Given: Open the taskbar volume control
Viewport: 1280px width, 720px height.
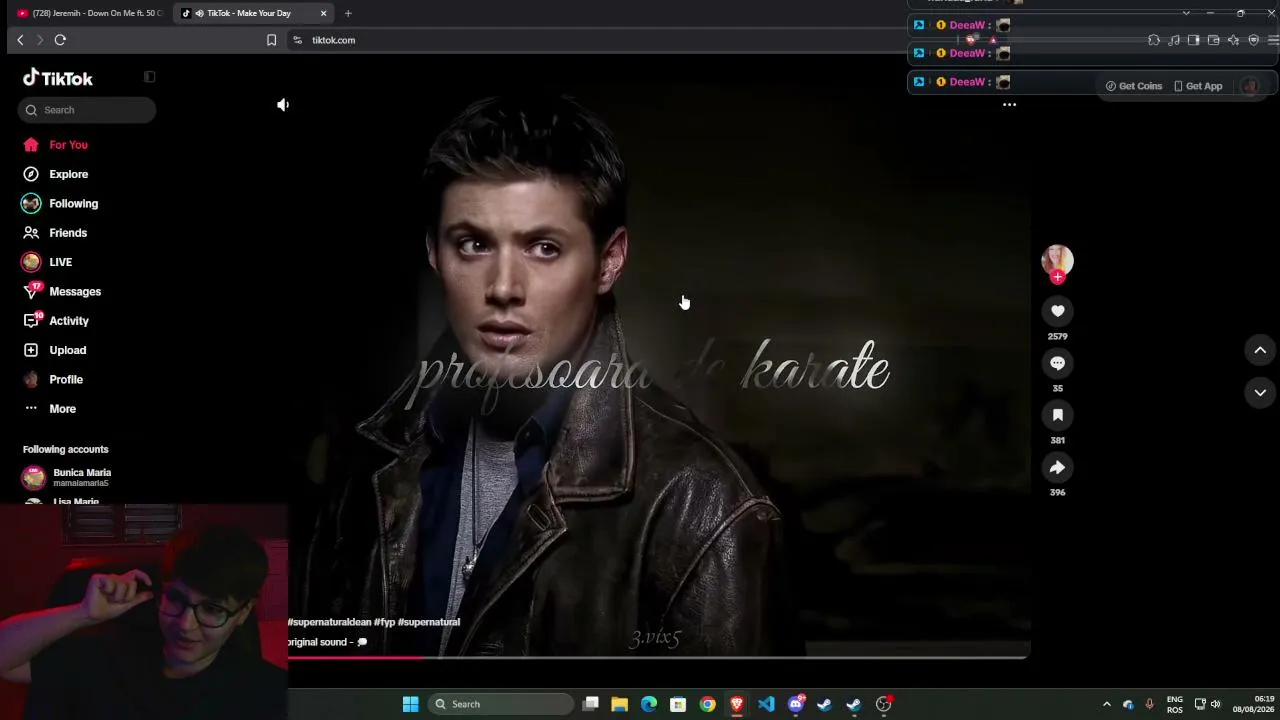Looking at the screenshot, I should (x=1216, y=704).
